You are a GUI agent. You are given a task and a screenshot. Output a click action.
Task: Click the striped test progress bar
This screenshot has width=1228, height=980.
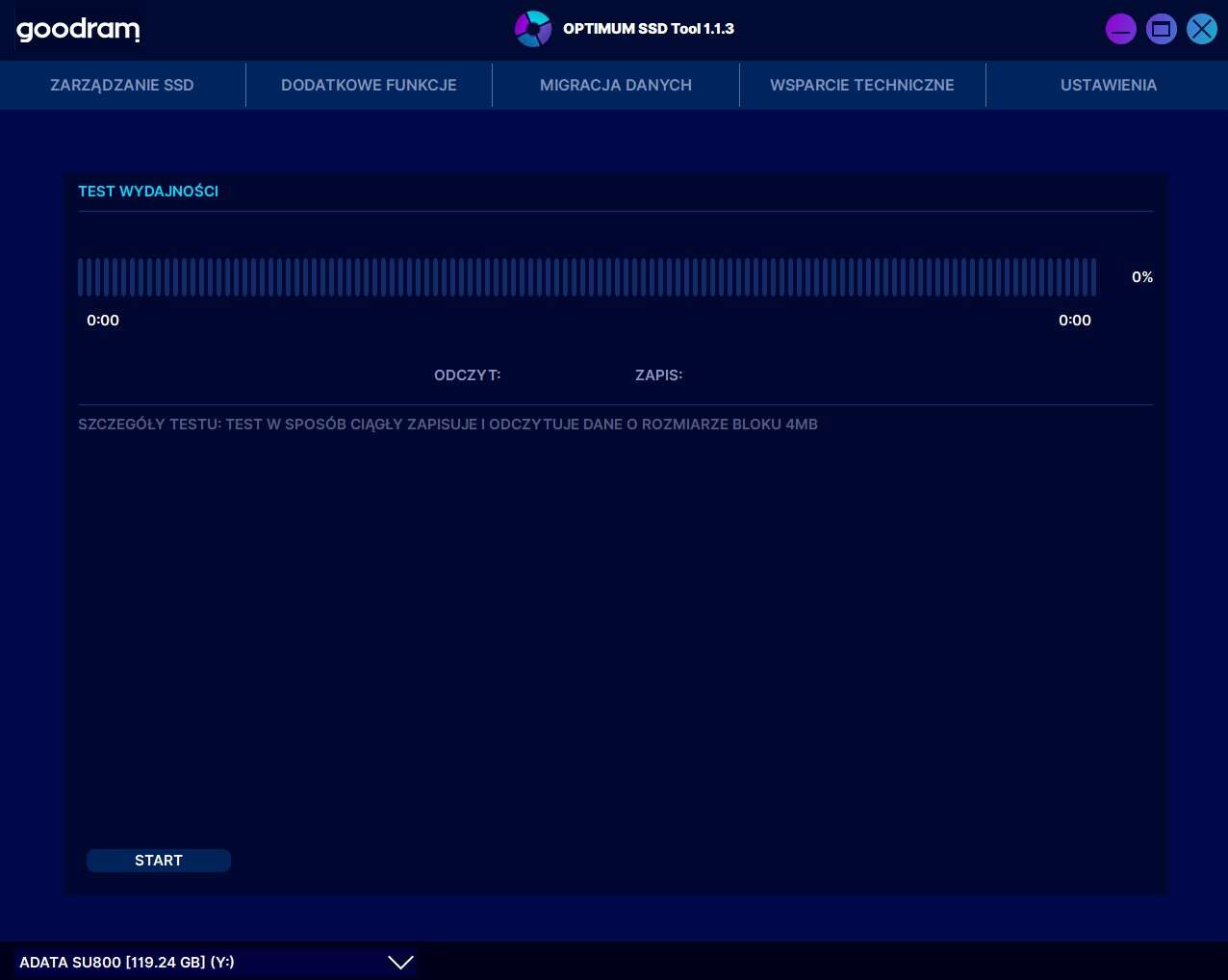pos(587,277)
